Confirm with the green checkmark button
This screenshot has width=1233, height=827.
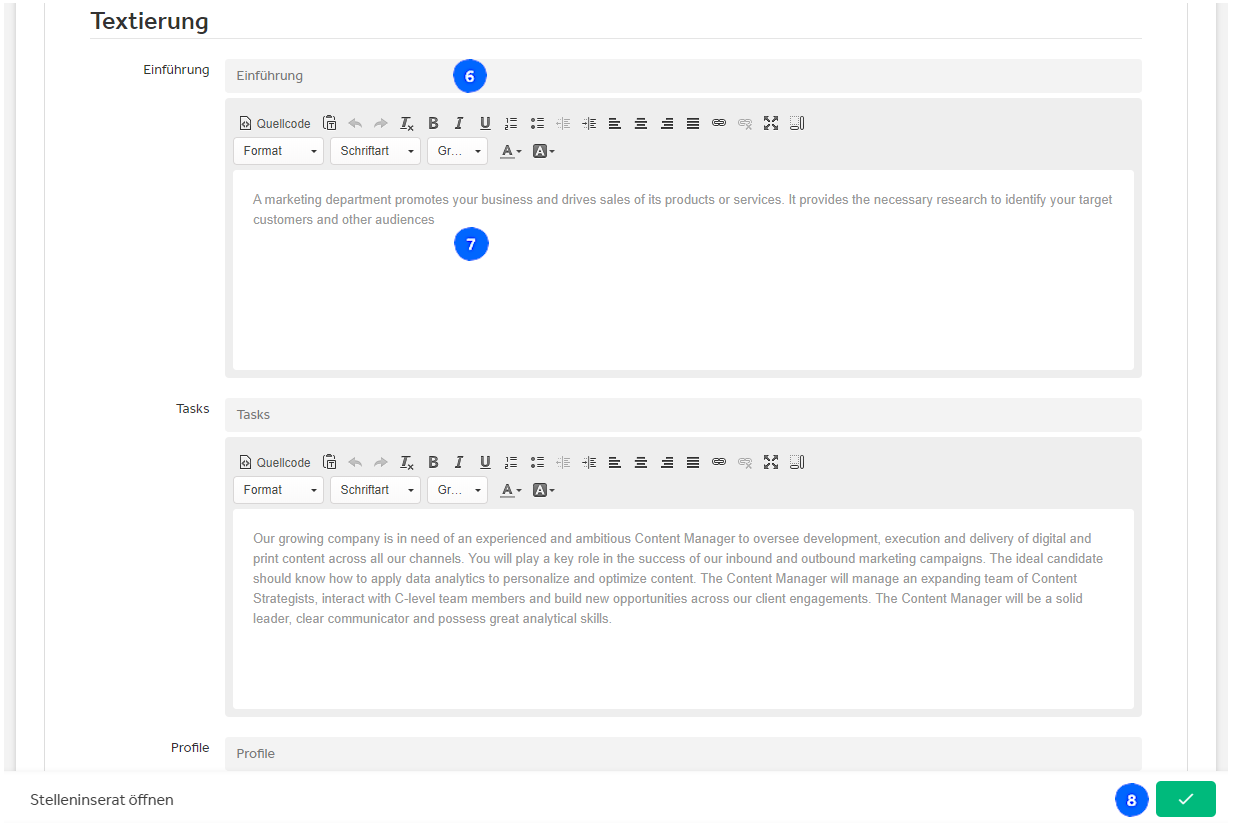[x=1186, y=799]
